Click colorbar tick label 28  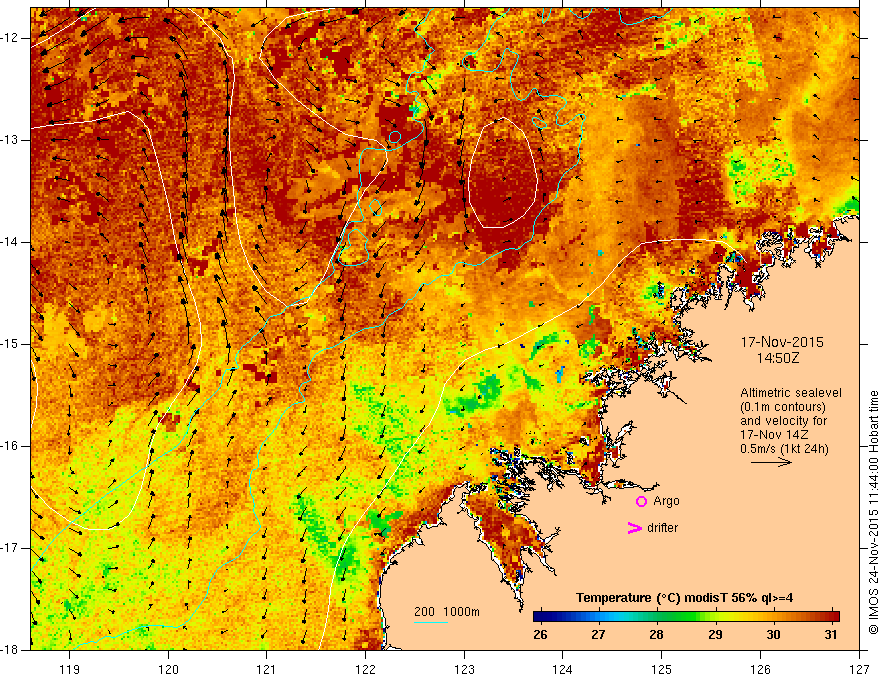click(657, 635)
